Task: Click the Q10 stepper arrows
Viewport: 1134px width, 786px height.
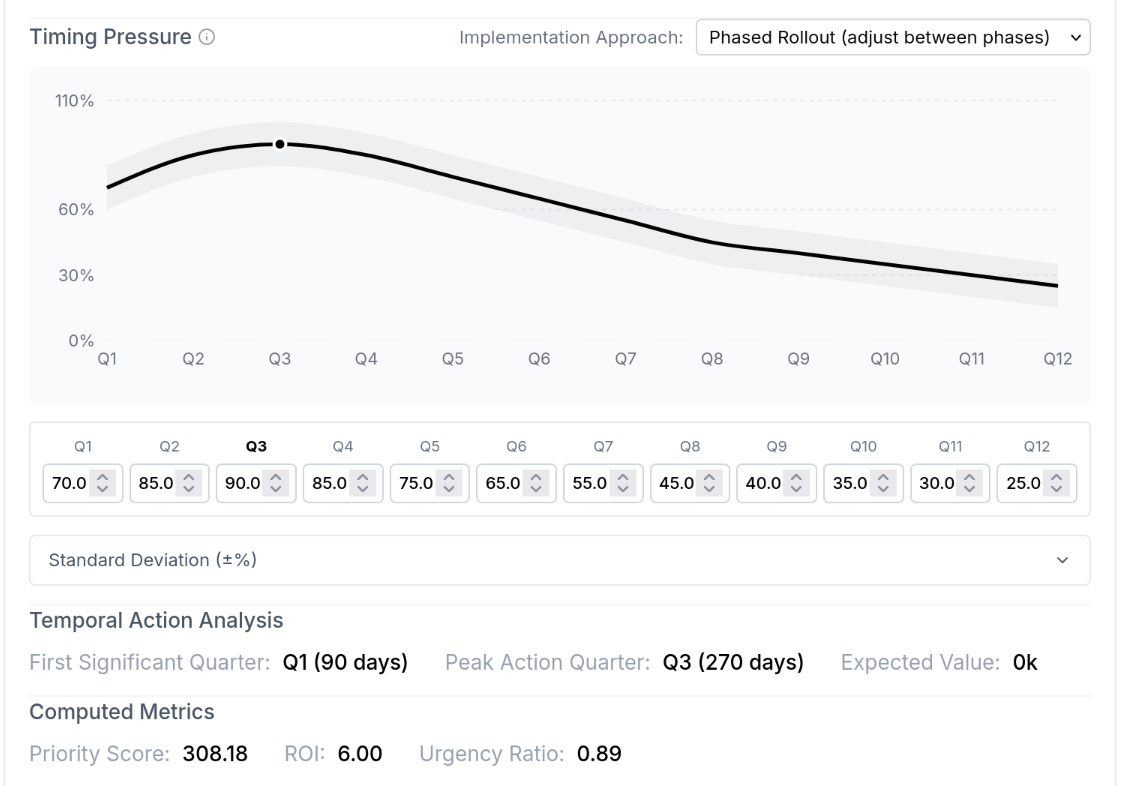Action: click(881, 482)
